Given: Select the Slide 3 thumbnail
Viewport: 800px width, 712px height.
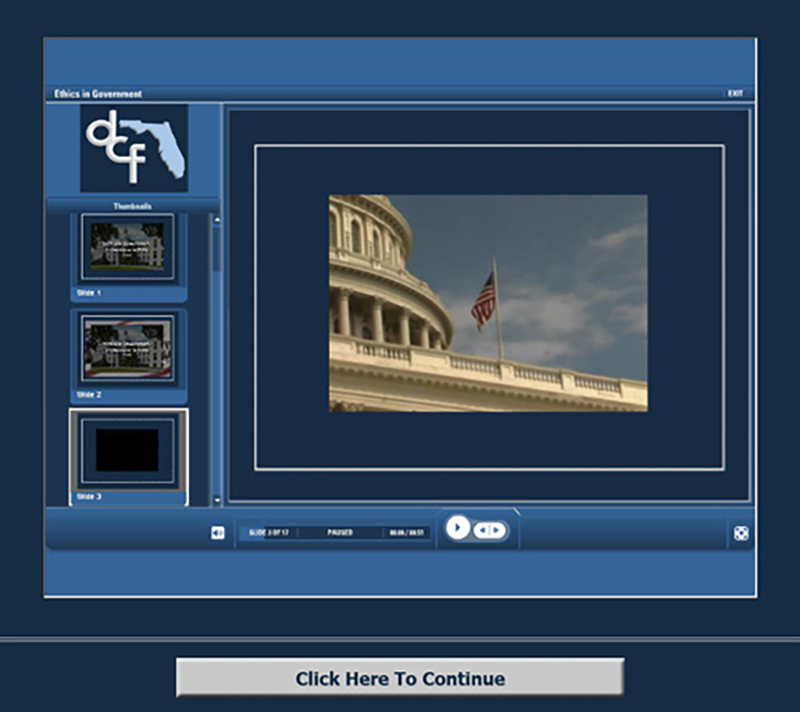Looking at the screenshot, I should [x=128, y=451].
